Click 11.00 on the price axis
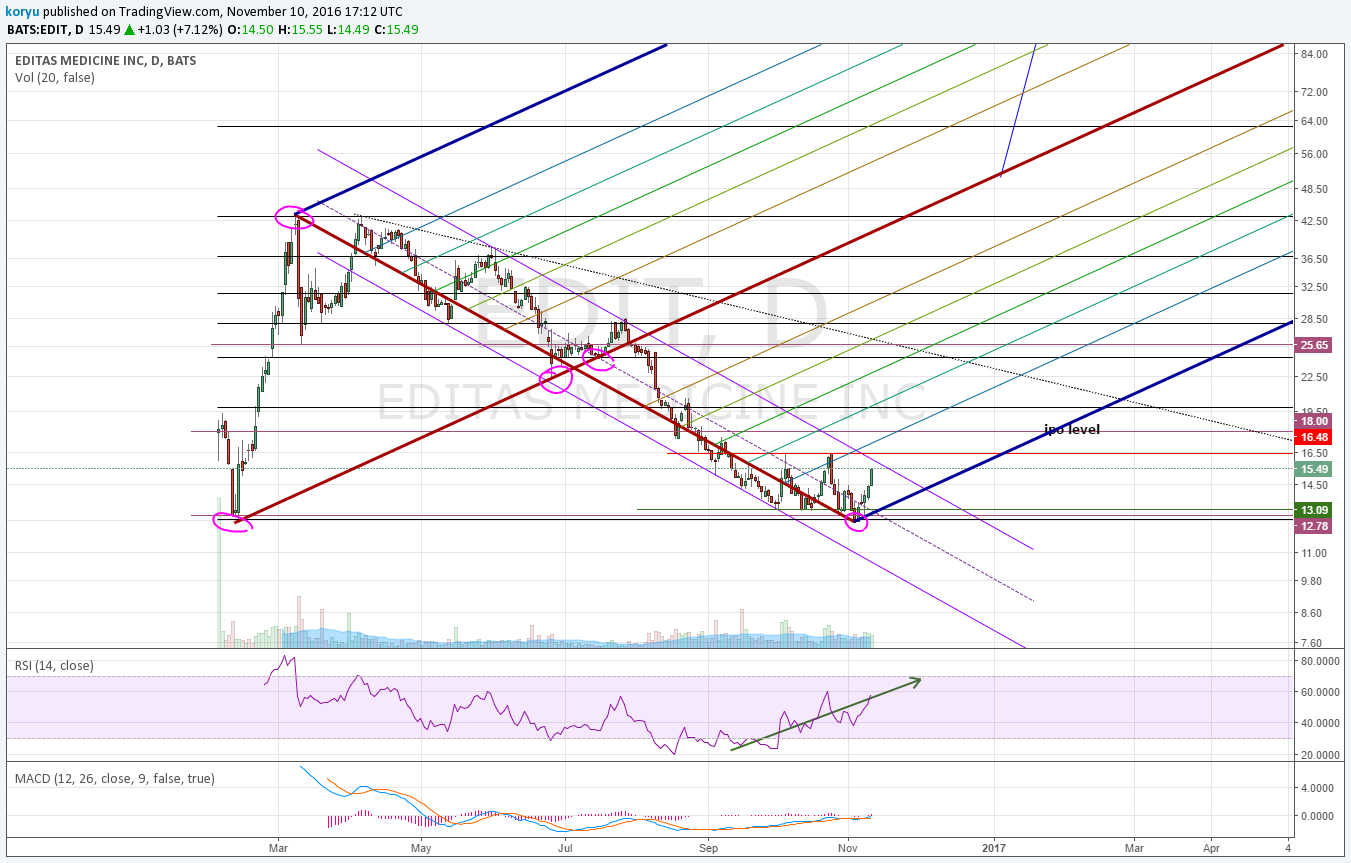This screenshot has height=863, width=1351. [1316, 553]
